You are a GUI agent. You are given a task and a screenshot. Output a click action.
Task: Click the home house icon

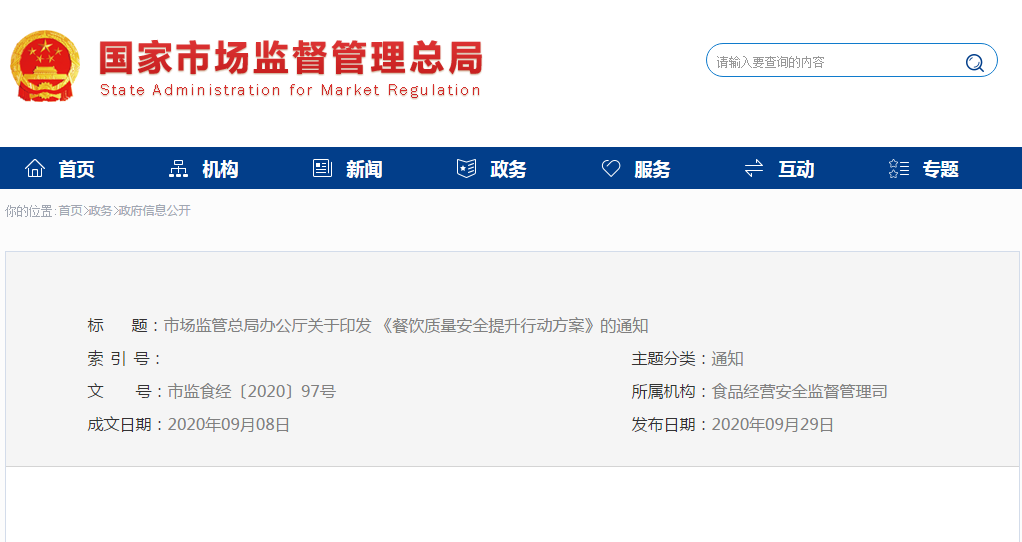click(x=35, y=169)
